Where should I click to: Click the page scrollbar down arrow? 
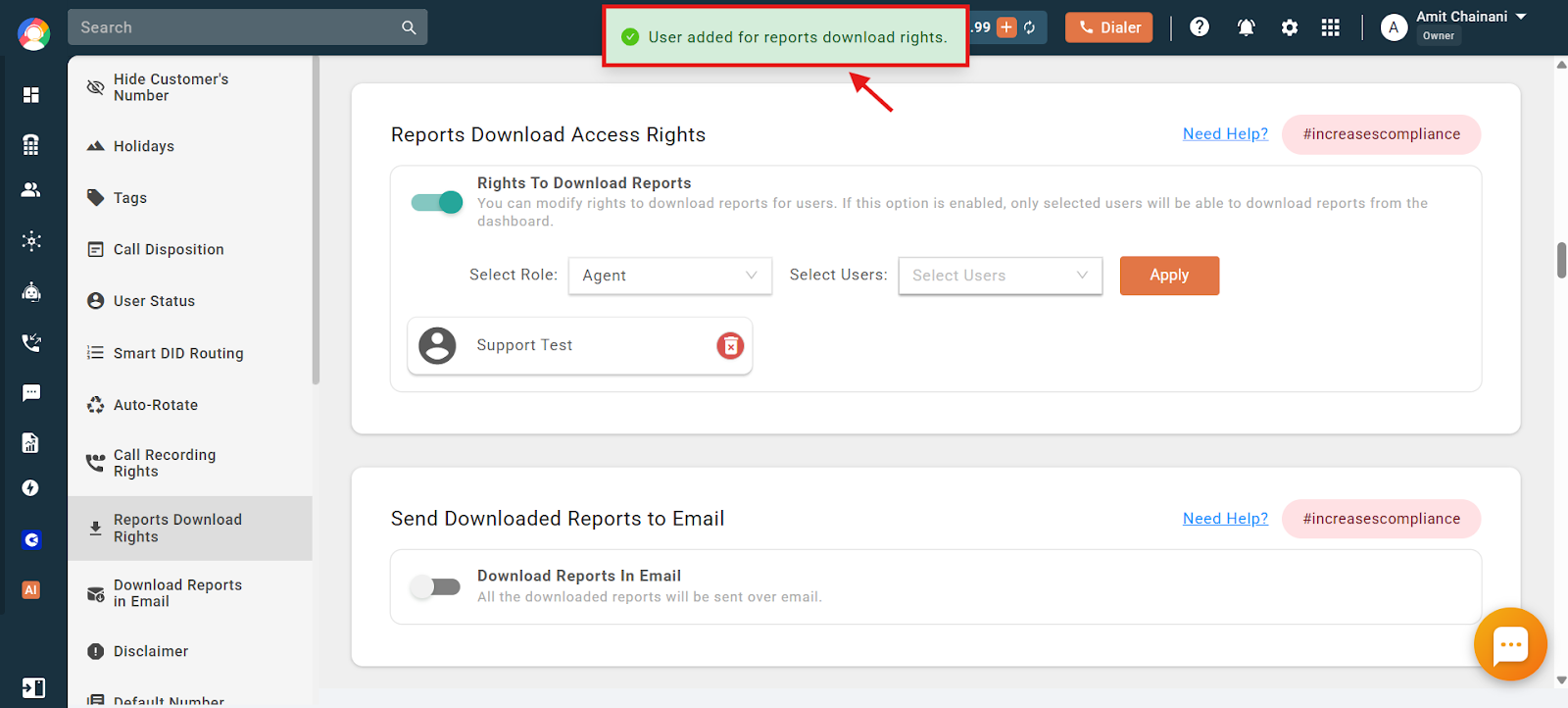(1561, 680)
